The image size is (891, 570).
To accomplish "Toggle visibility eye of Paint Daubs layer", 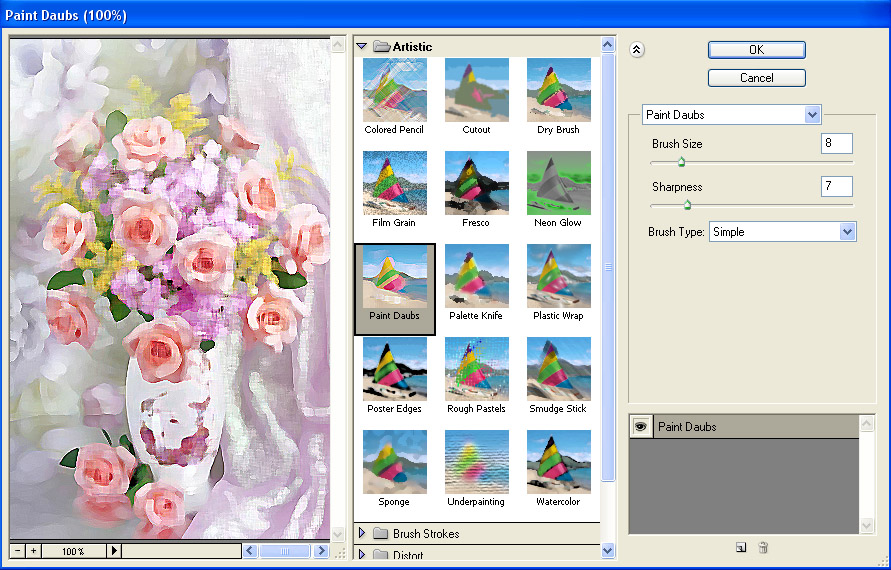I will (x=641, y=426).
